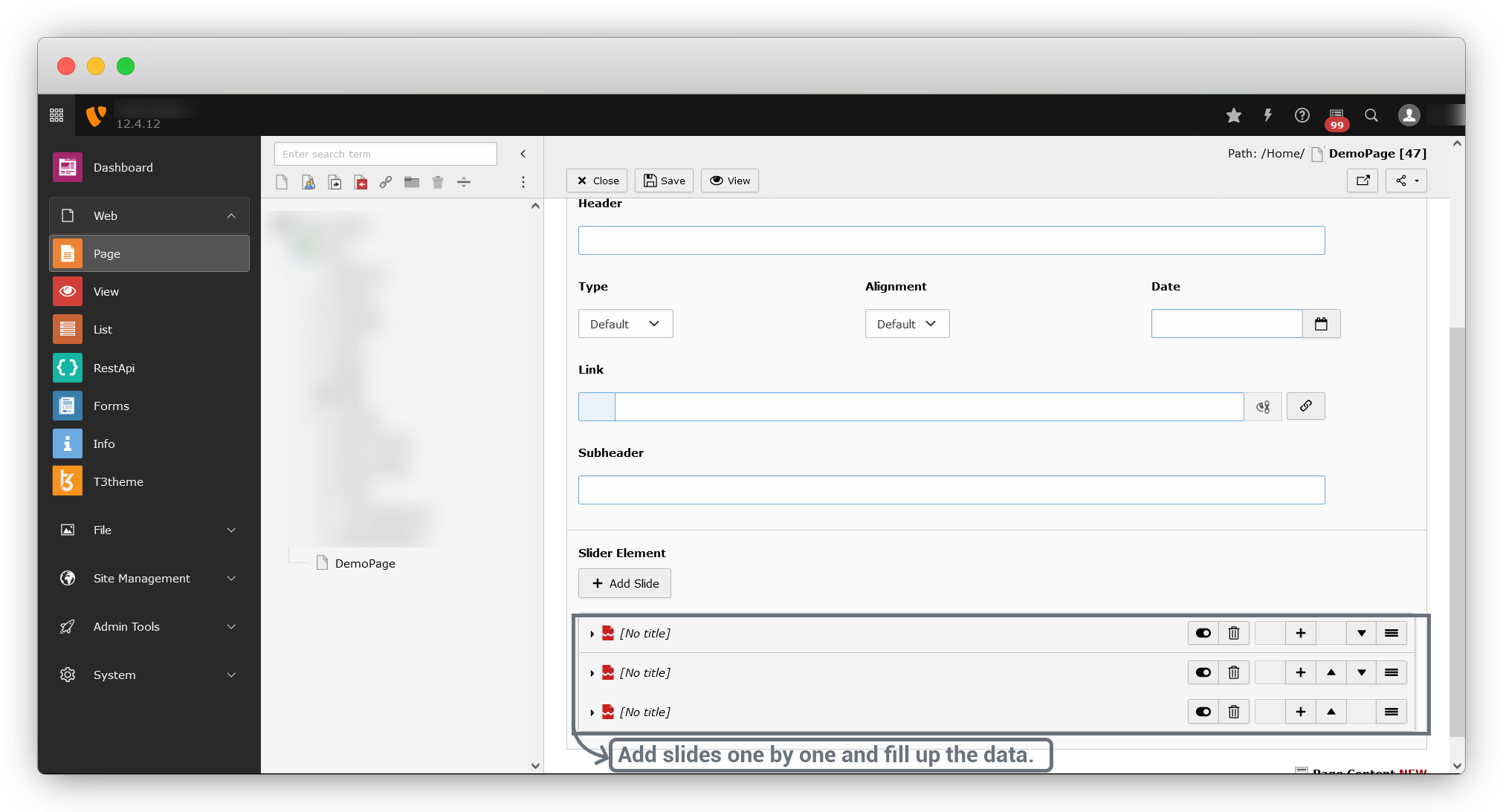This screenshot has height=812, width=1503.
Task: Click the bookmarks star icon
Action: point(1234,115)
